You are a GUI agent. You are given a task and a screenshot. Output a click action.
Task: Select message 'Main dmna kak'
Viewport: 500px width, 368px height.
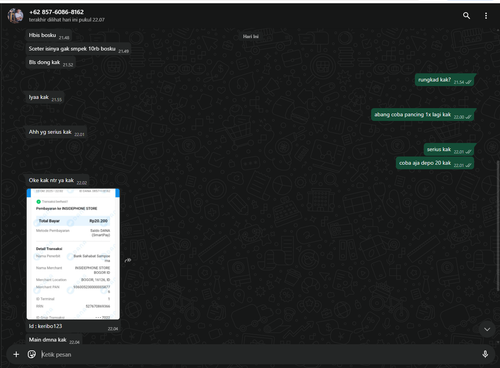pos(54,340)
